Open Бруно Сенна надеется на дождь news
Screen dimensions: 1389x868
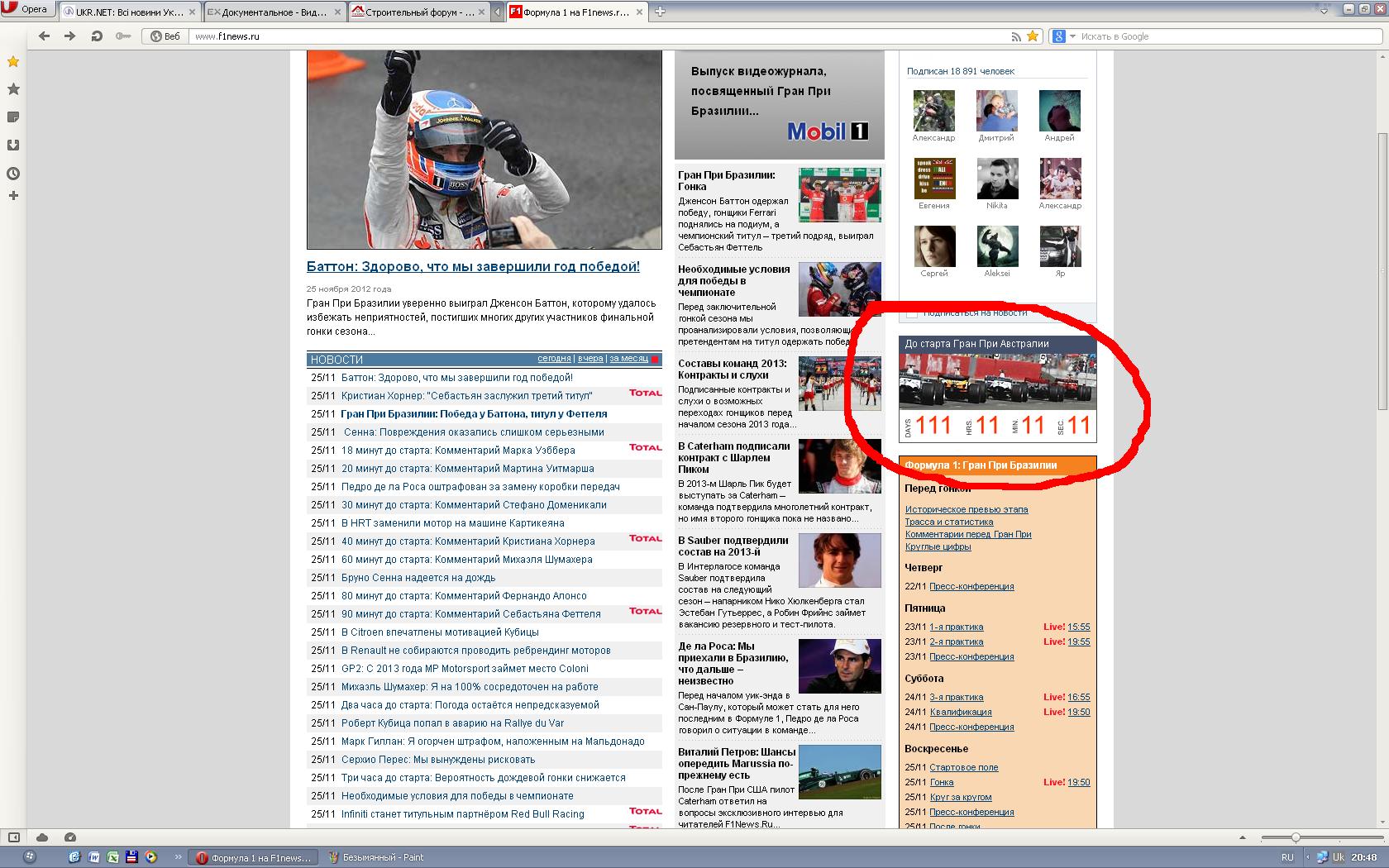(418, 578)
